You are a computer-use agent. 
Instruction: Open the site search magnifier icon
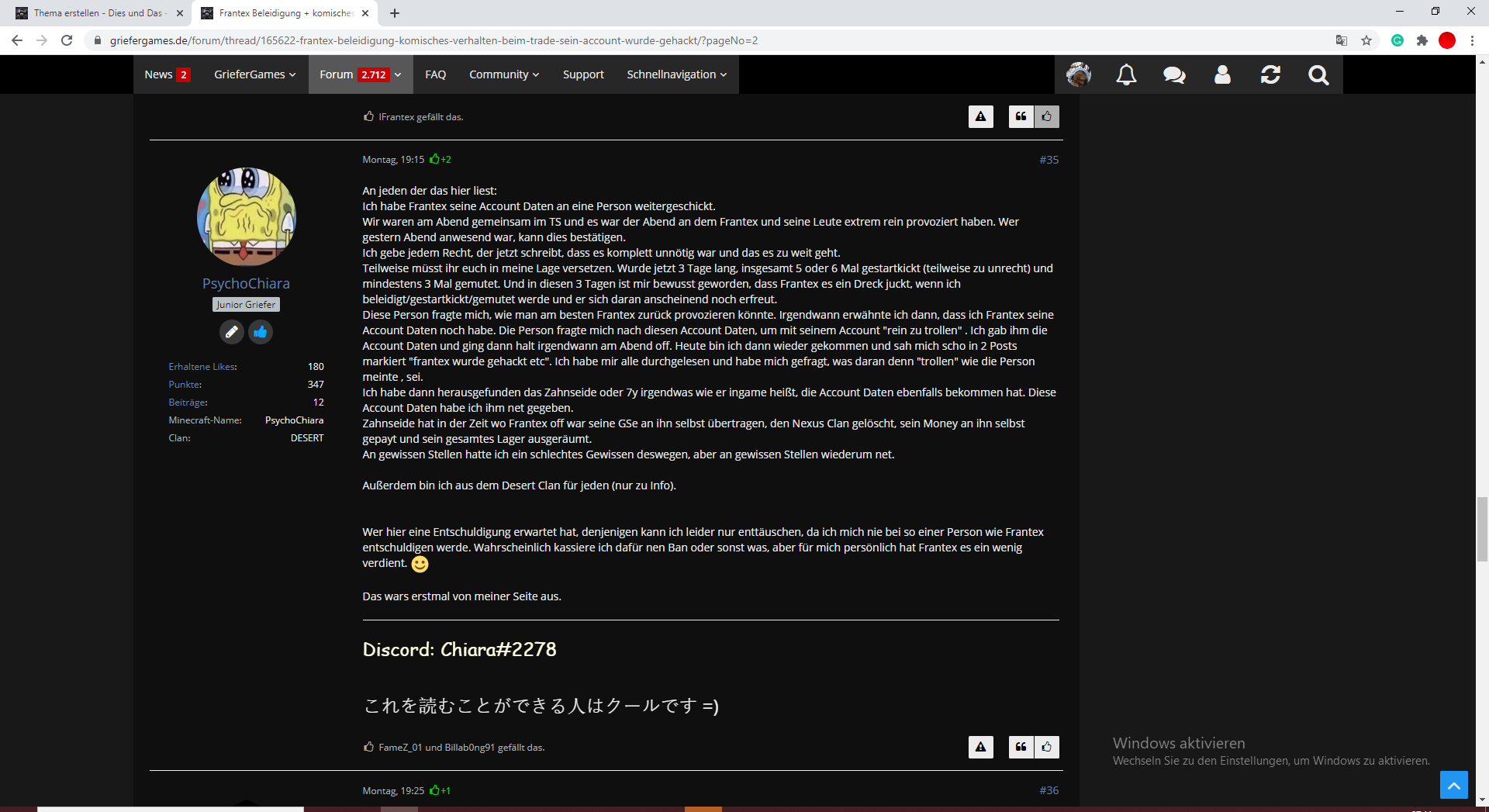(x=1318, y=74)
